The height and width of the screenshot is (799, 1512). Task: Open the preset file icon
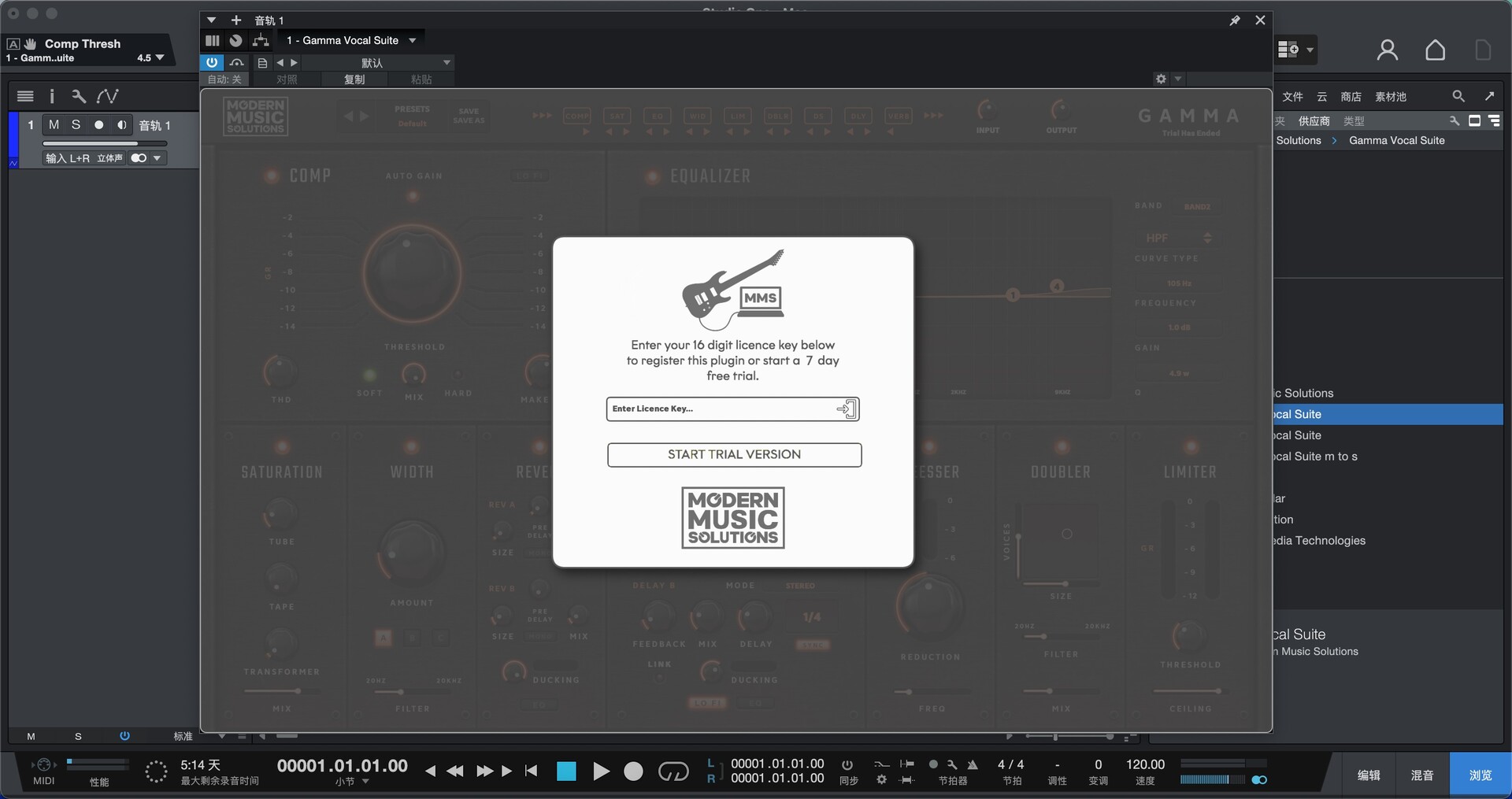(262, 63)
